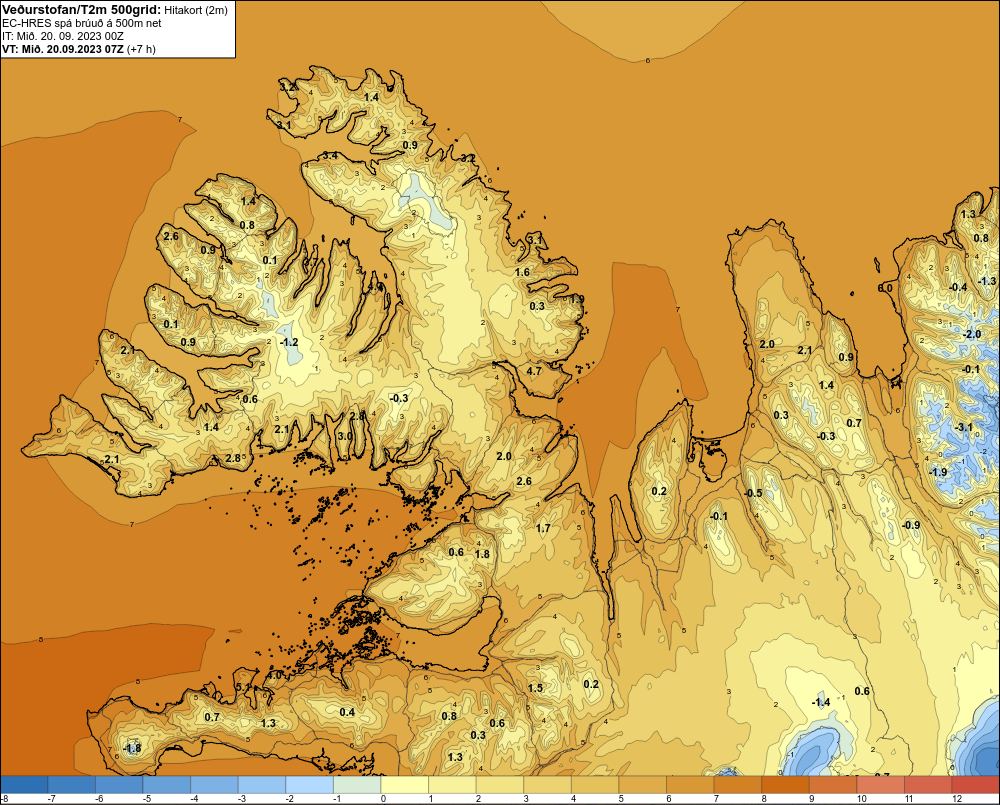
Task: Click the legend swatch between 4 and 5
Action: [x=595, y=785]
